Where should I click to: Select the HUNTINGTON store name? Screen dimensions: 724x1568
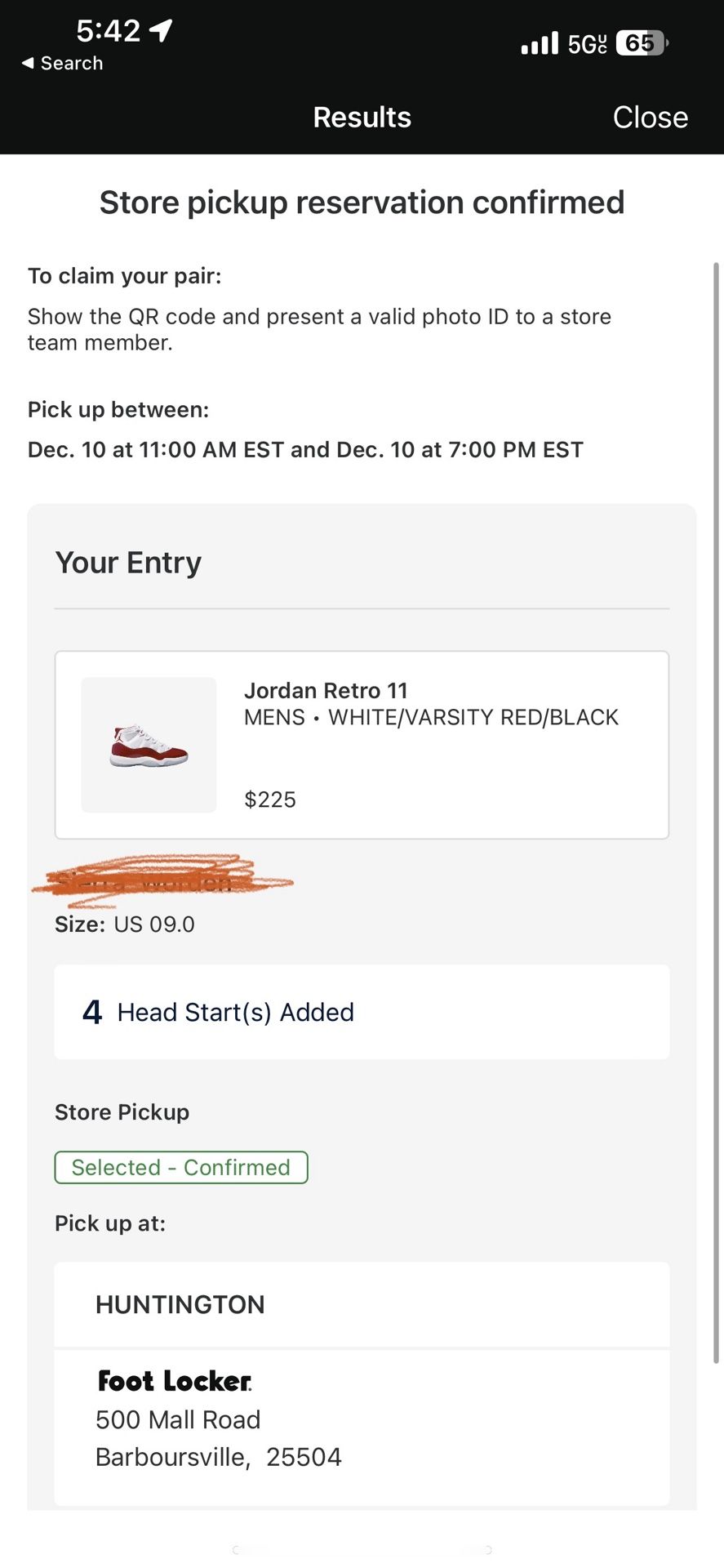tap(180, 1305)
